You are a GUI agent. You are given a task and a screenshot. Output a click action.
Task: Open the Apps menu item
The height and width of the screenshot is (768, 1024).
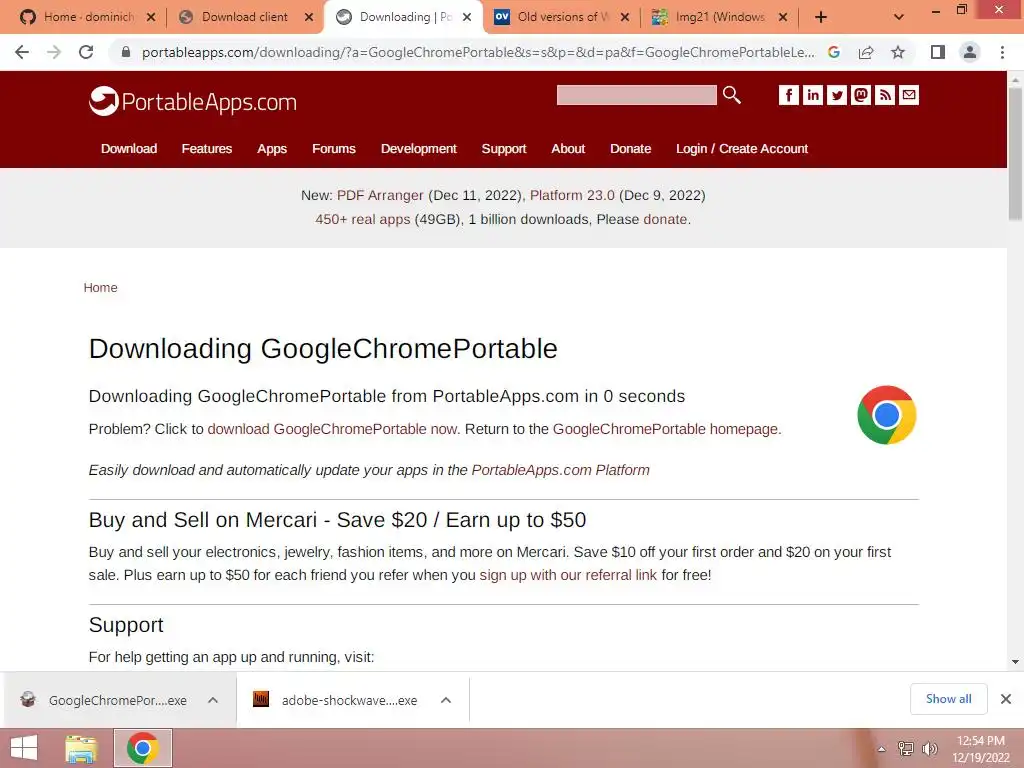272,149
